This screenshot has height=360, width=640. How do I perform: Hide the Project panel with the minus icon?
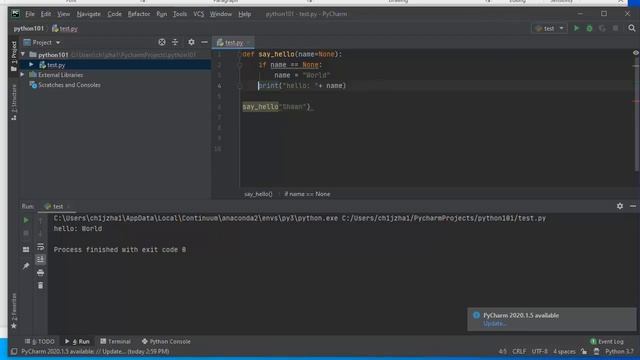tap(204, 42)
